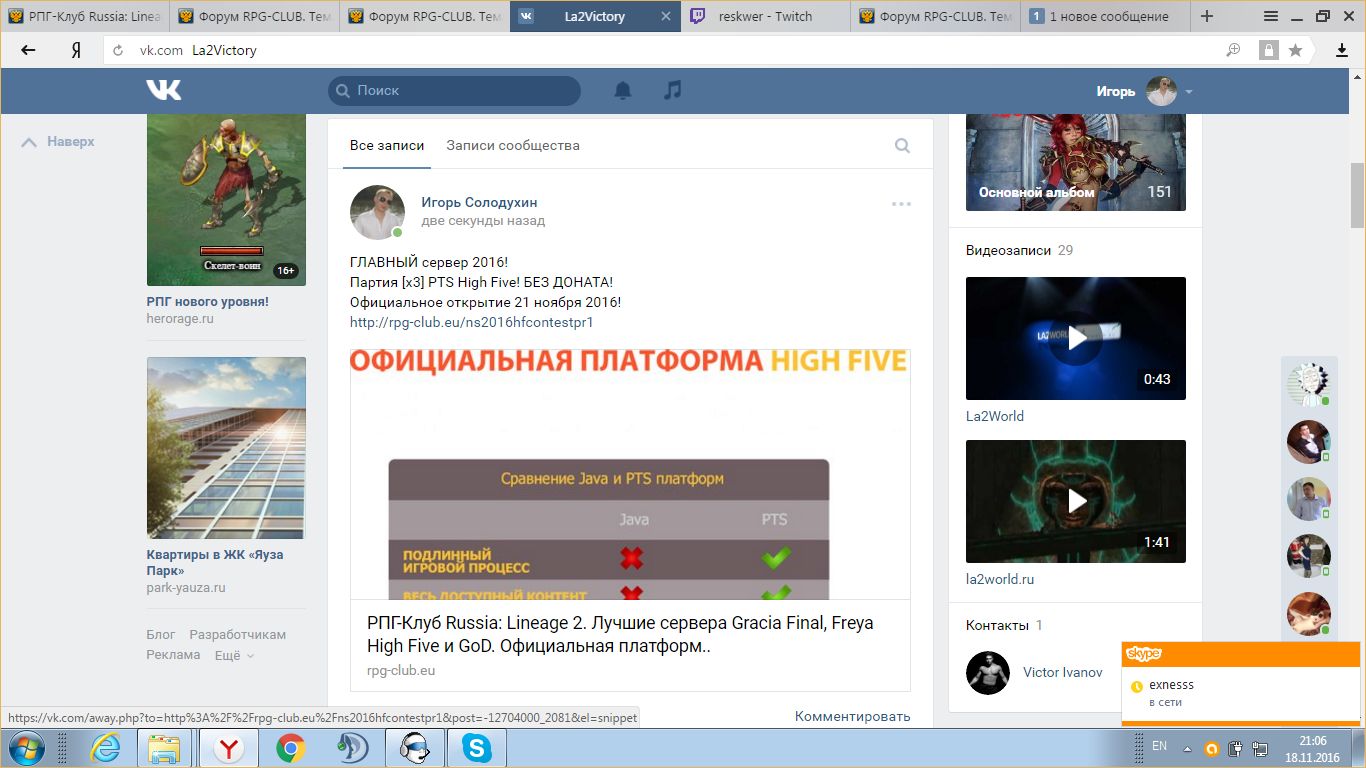Viewport: 1366px width, 768px height.
Task: Click lock protect icon in address bar
Action: [x=1268, y=50]
